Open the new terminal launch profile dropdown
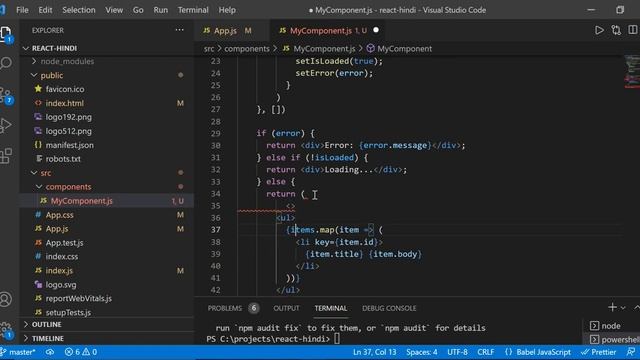The width and height of the screenshot is (640, 360). (623, 308)
